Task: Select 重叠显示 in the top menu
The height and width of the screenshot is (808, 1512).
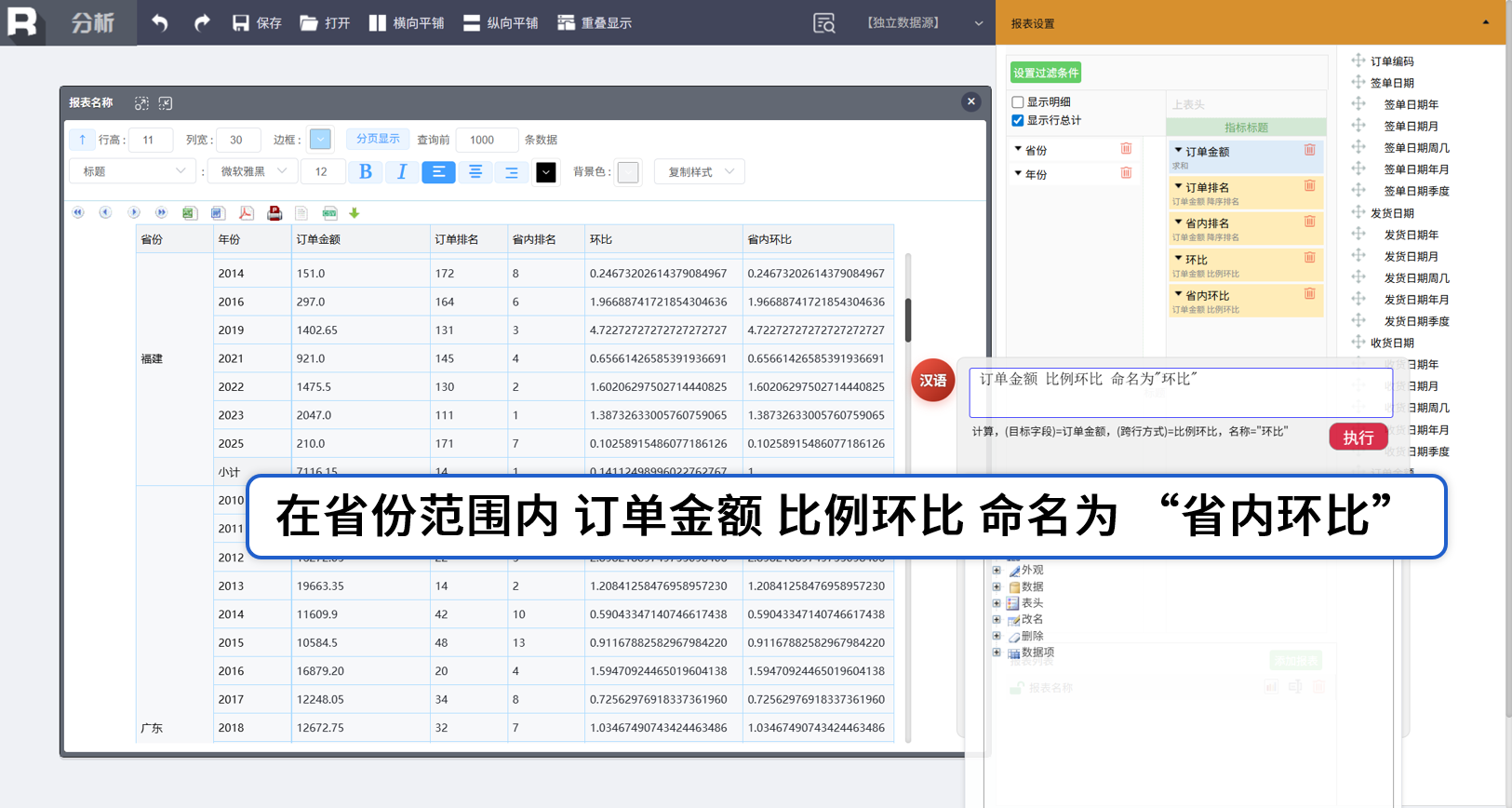Action: click(595, 23)
